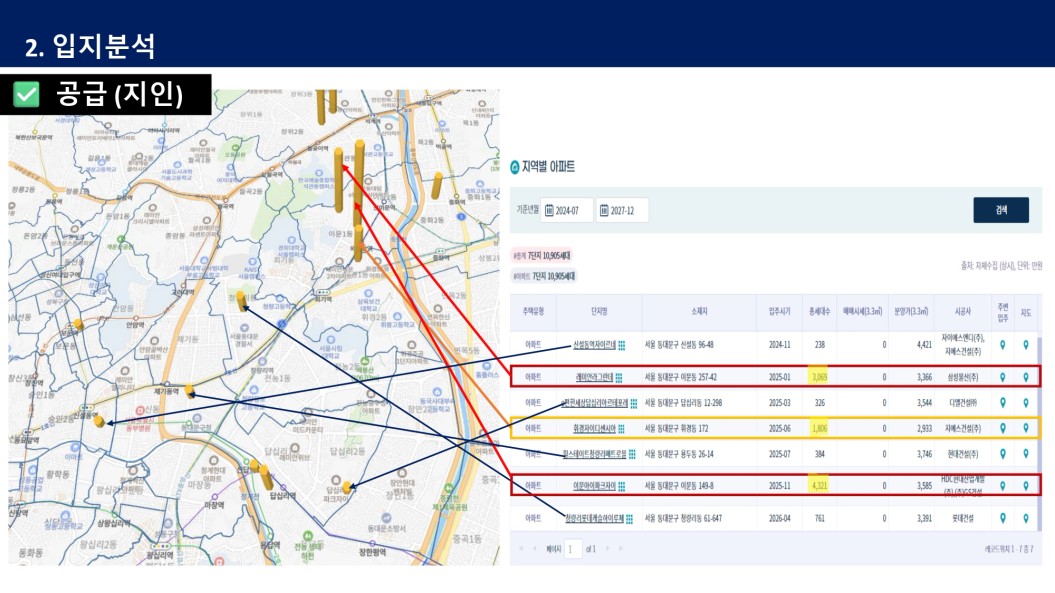
Task: Open the 청량리롯데캐슬하이루체 complex link
Action: pos(595,519)
